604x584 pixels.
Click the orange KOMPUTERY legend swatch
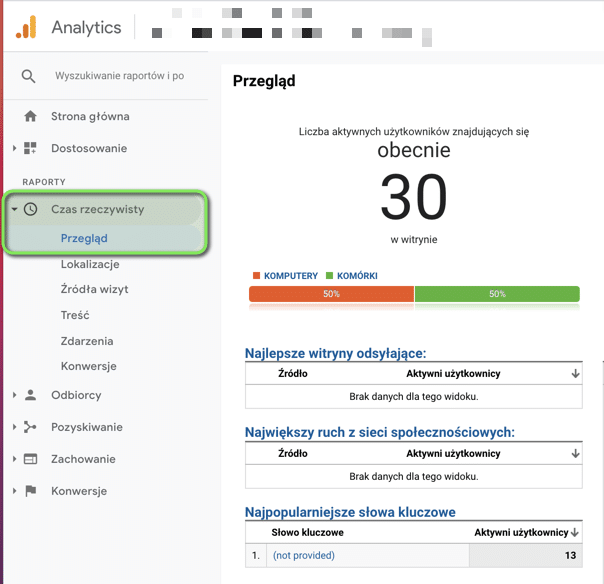[x=257, y=275]
